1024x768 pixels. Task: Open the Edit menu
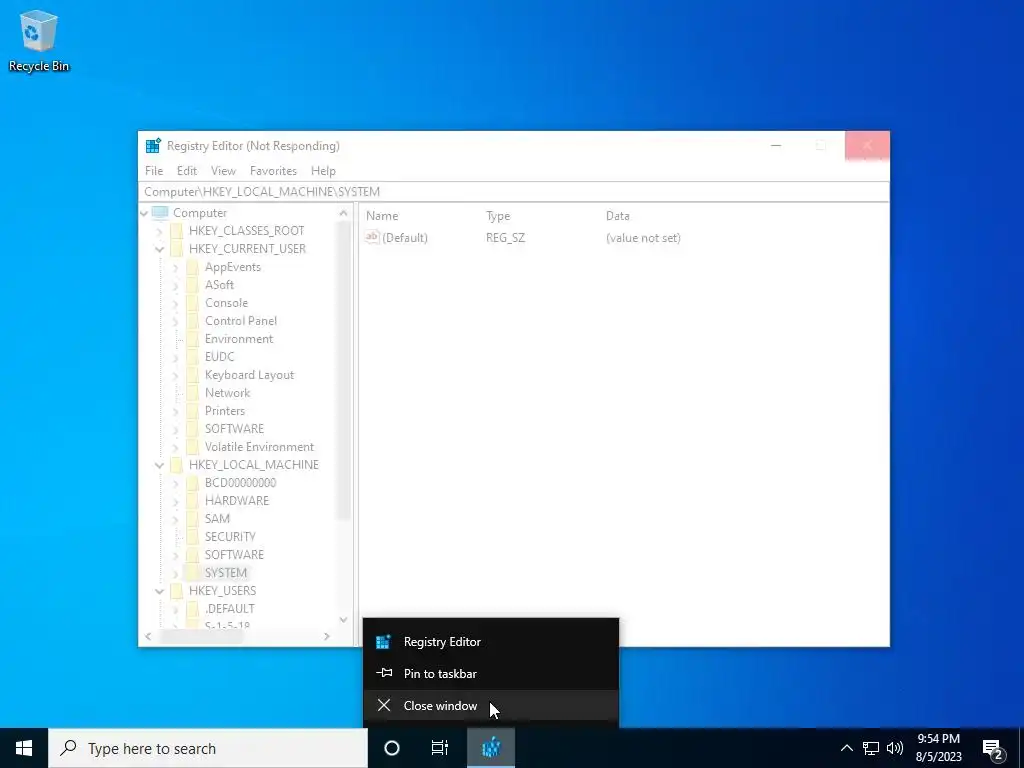click(187, 170)
